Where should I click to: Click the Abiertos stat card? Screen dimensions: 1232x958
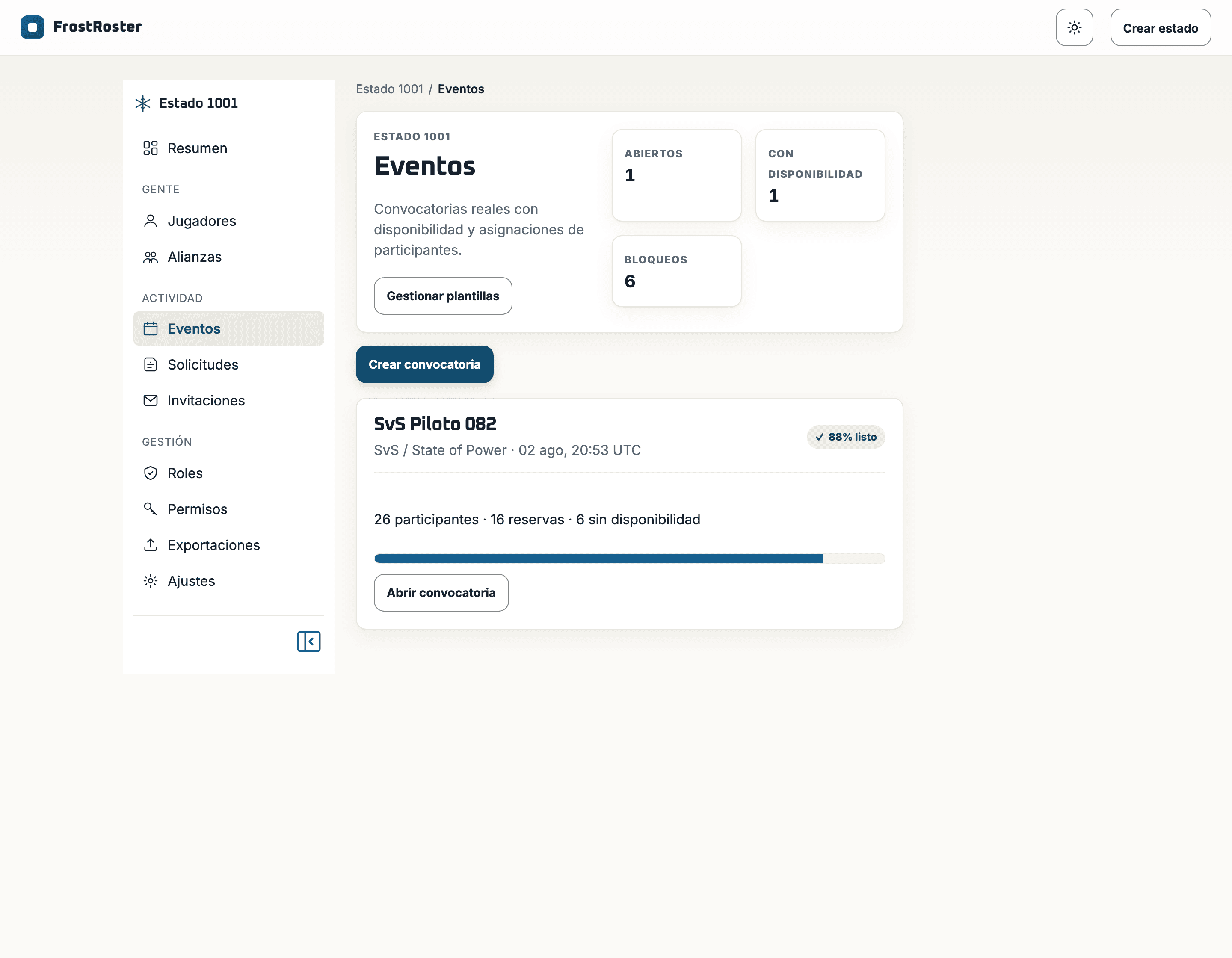pyautogui.click(x=676, y=175)
